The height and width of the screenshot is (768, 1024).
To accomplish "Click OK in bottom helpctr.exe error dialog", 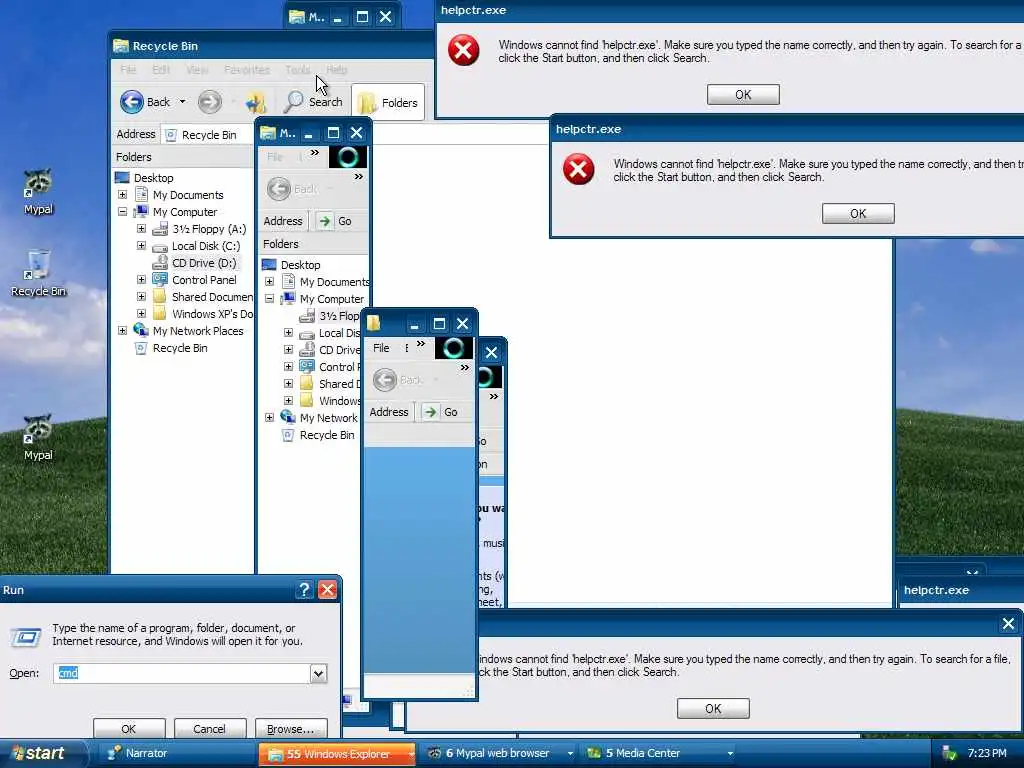I will click(713, 709).
